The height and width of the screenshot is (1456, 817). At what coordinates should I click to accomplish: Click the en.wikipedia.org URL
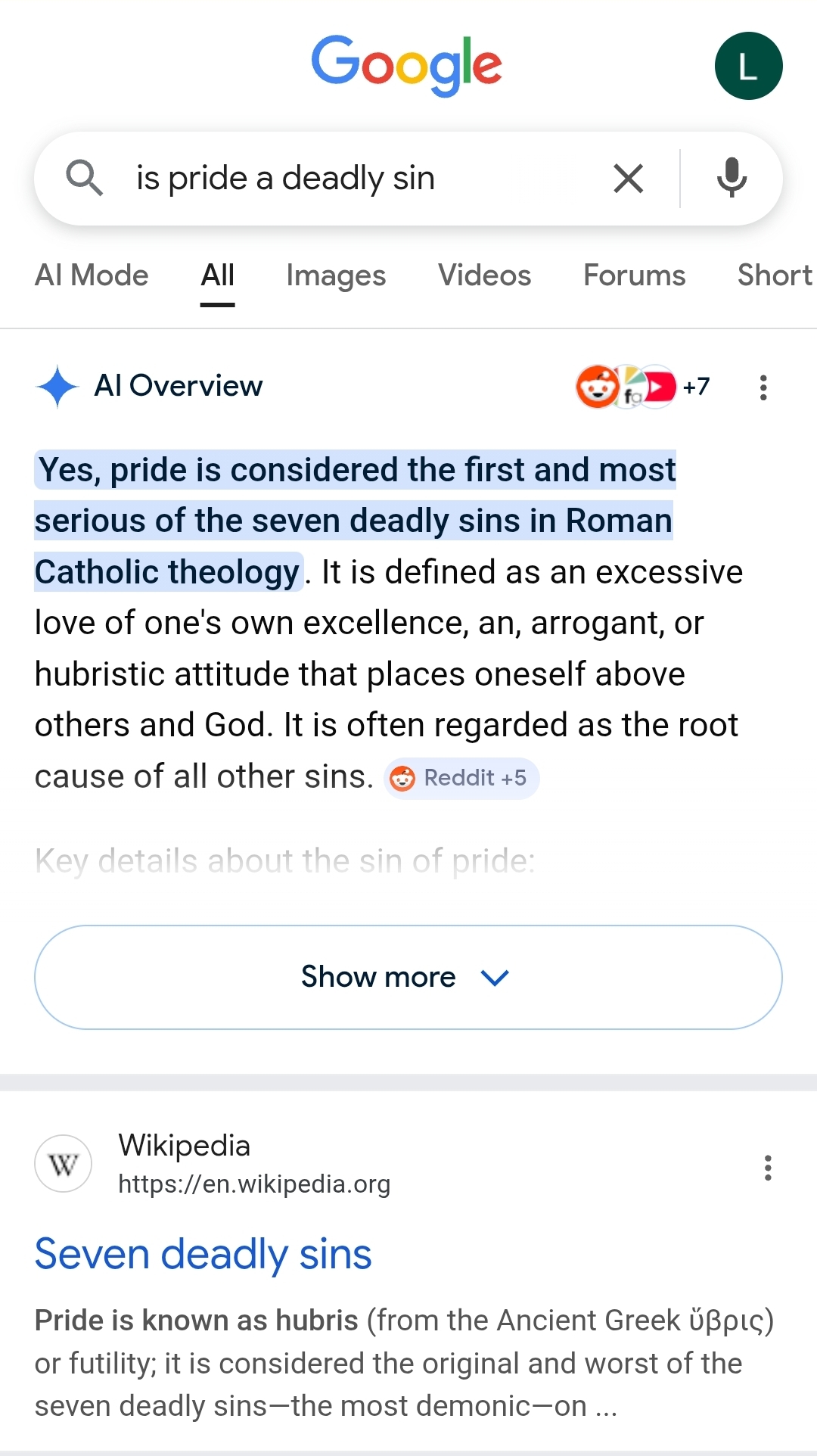point(254,1184)
